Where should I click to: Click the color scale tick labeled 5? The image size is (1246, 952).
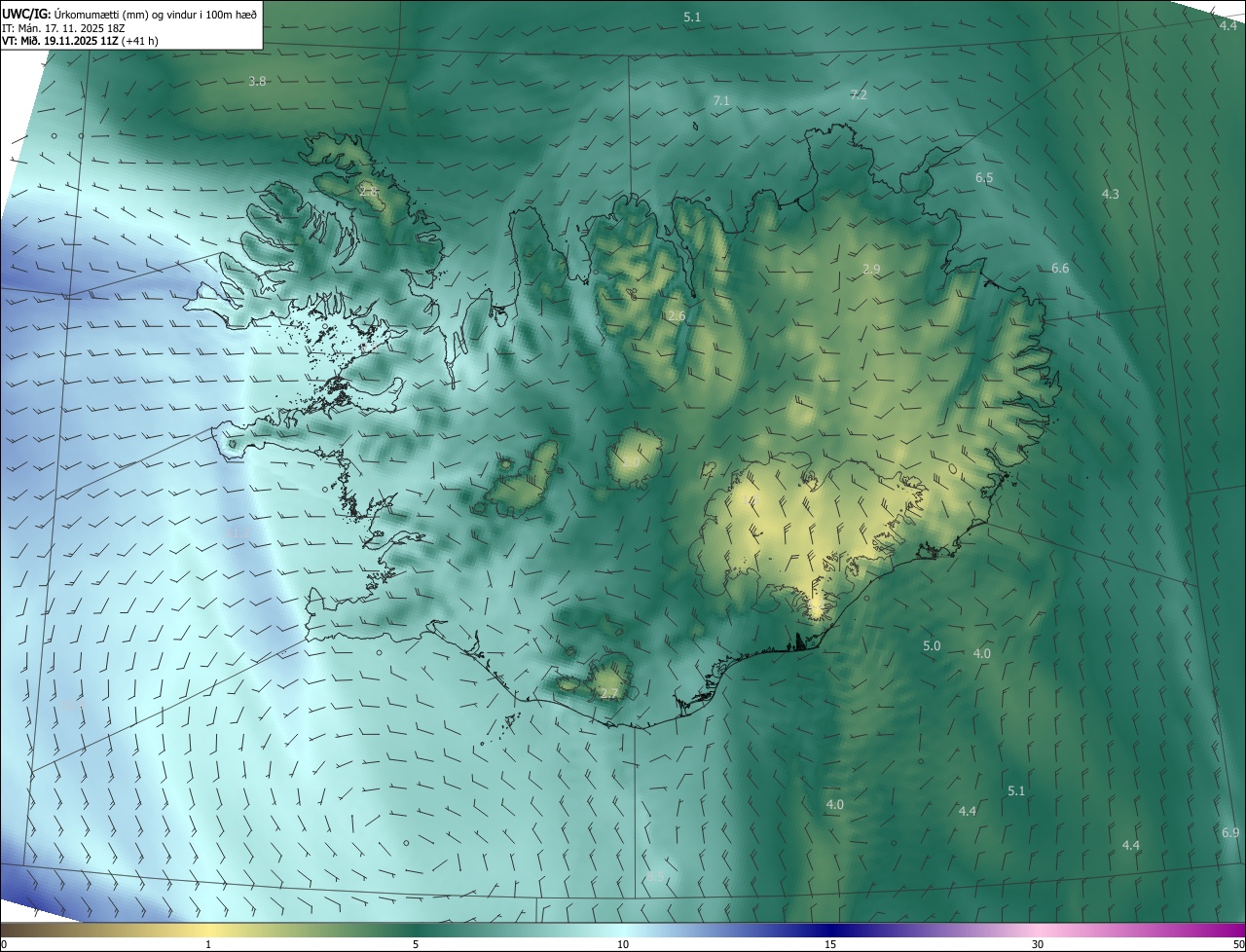pyautogui.click(x=416, y=944)
